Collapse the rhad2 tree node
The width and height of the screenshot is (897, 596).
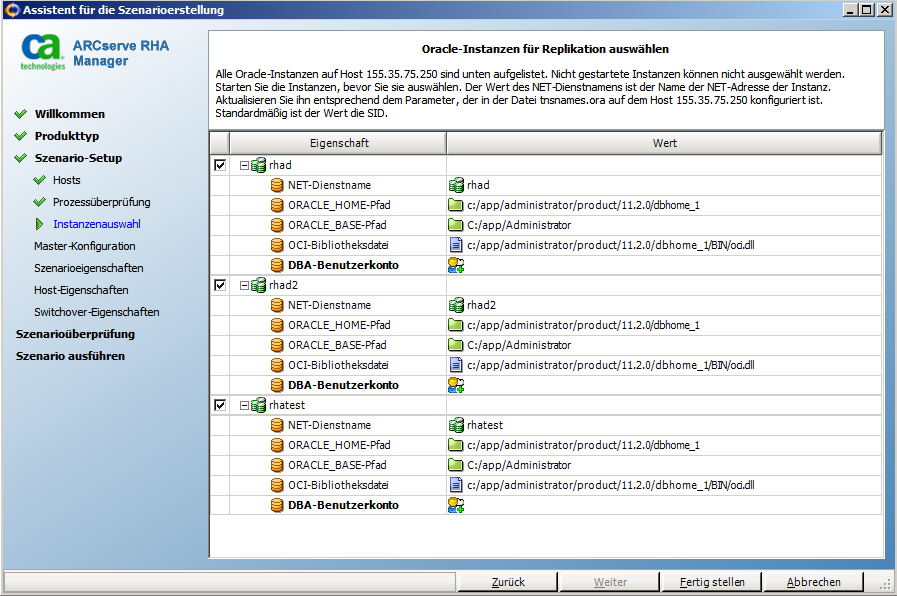pyautogui.click(x=244, y=285)
